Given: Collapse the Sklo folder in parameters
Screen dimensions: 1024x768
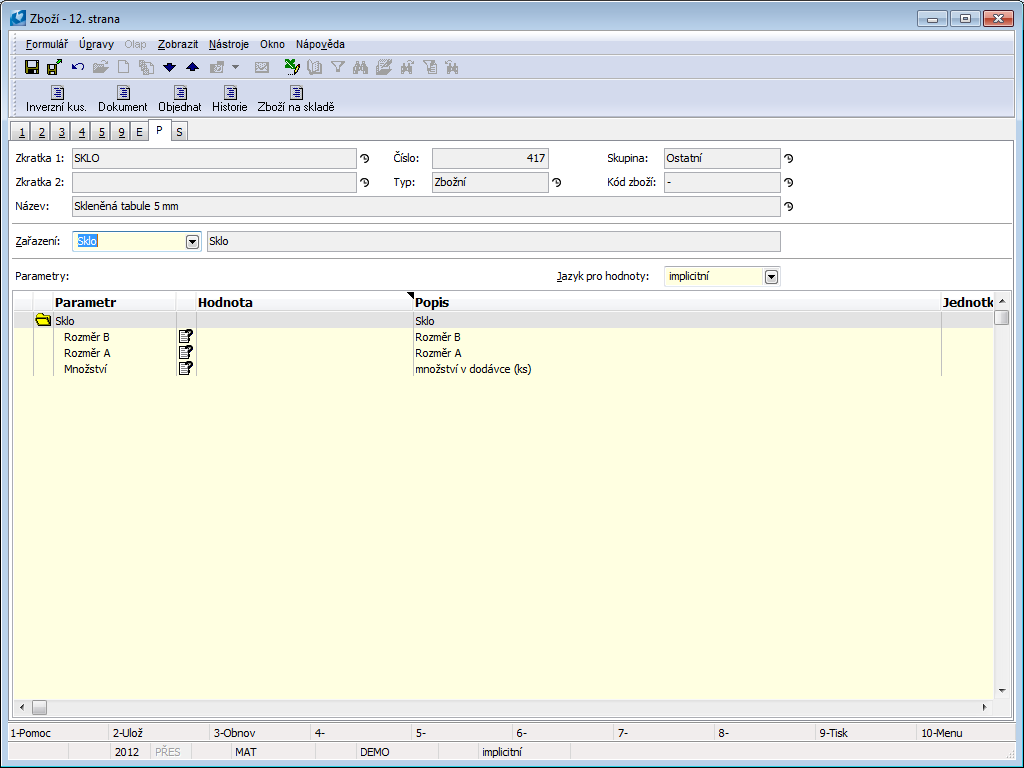Looking at the screenshot, I should [x=43, y=321].
